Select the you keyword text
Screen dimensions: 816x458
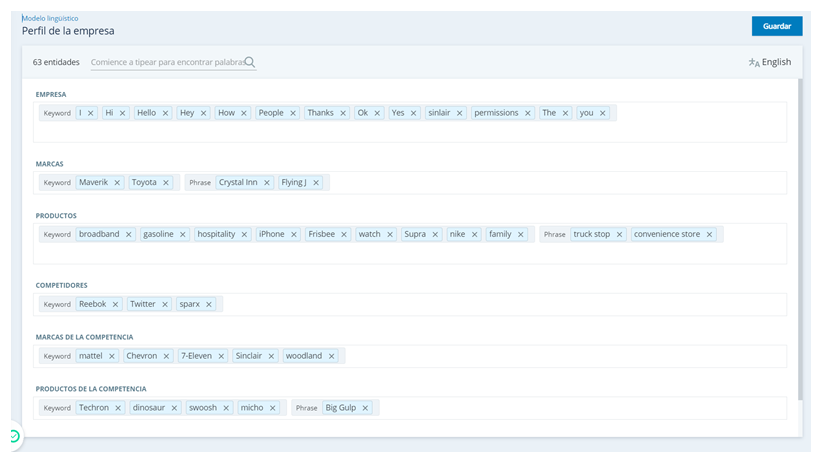pyautogui.click(x=586, y=113)
